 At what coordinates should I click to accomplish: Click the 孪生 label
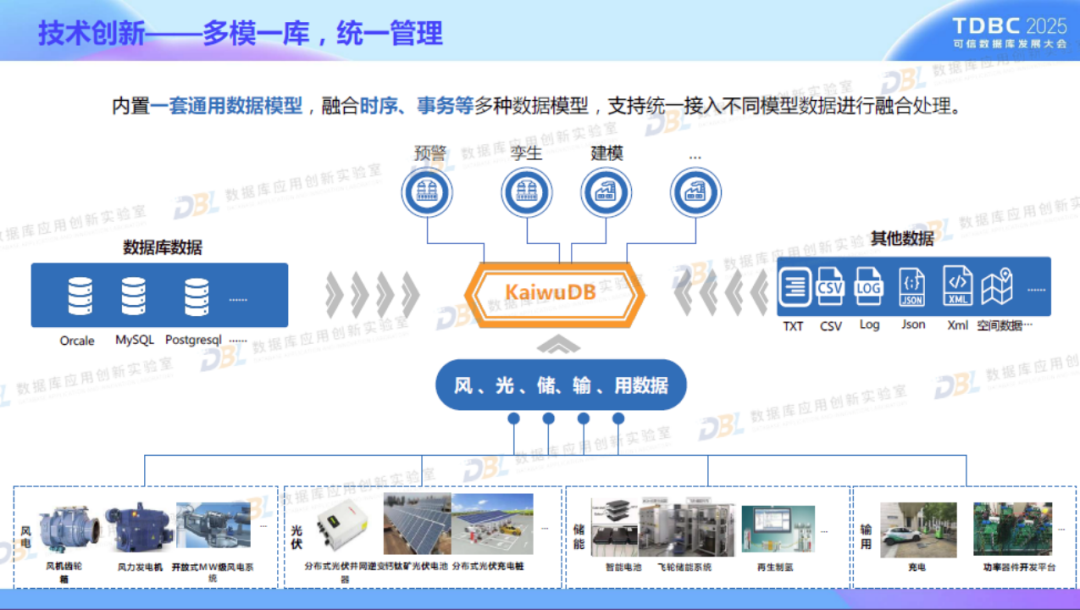[x=526, y=153]
